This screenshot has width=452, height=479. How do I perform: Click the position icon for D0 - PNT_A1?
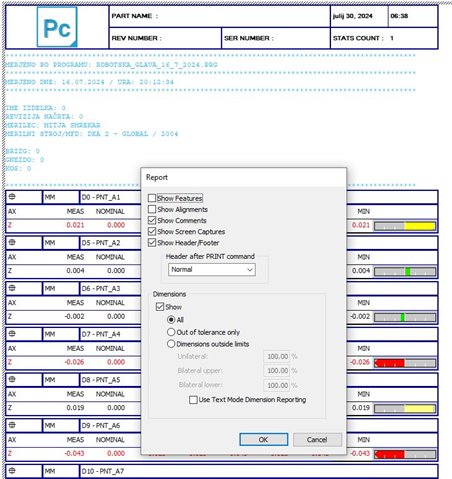tap(12, 197)
